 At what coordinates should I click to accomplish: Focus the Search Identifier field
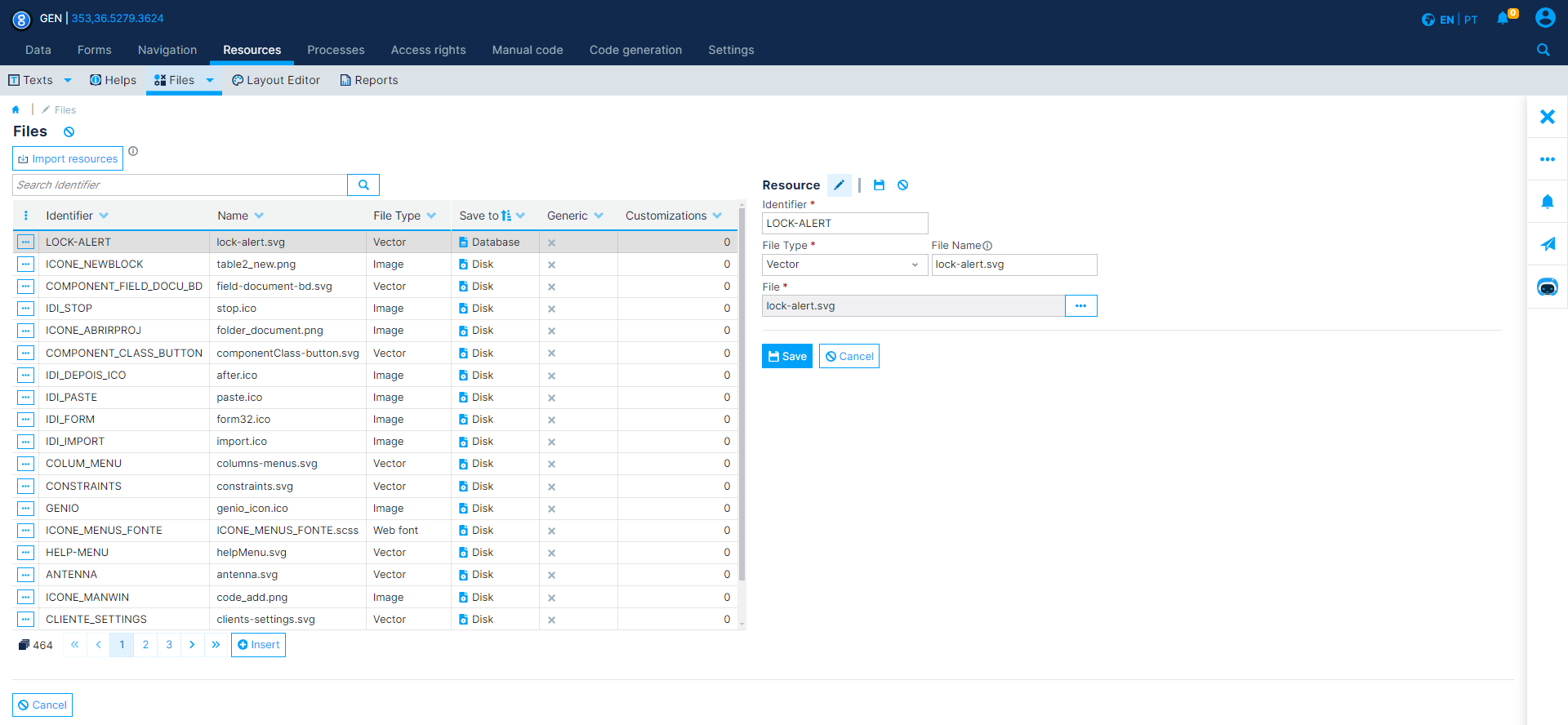[x=180, y=185]
